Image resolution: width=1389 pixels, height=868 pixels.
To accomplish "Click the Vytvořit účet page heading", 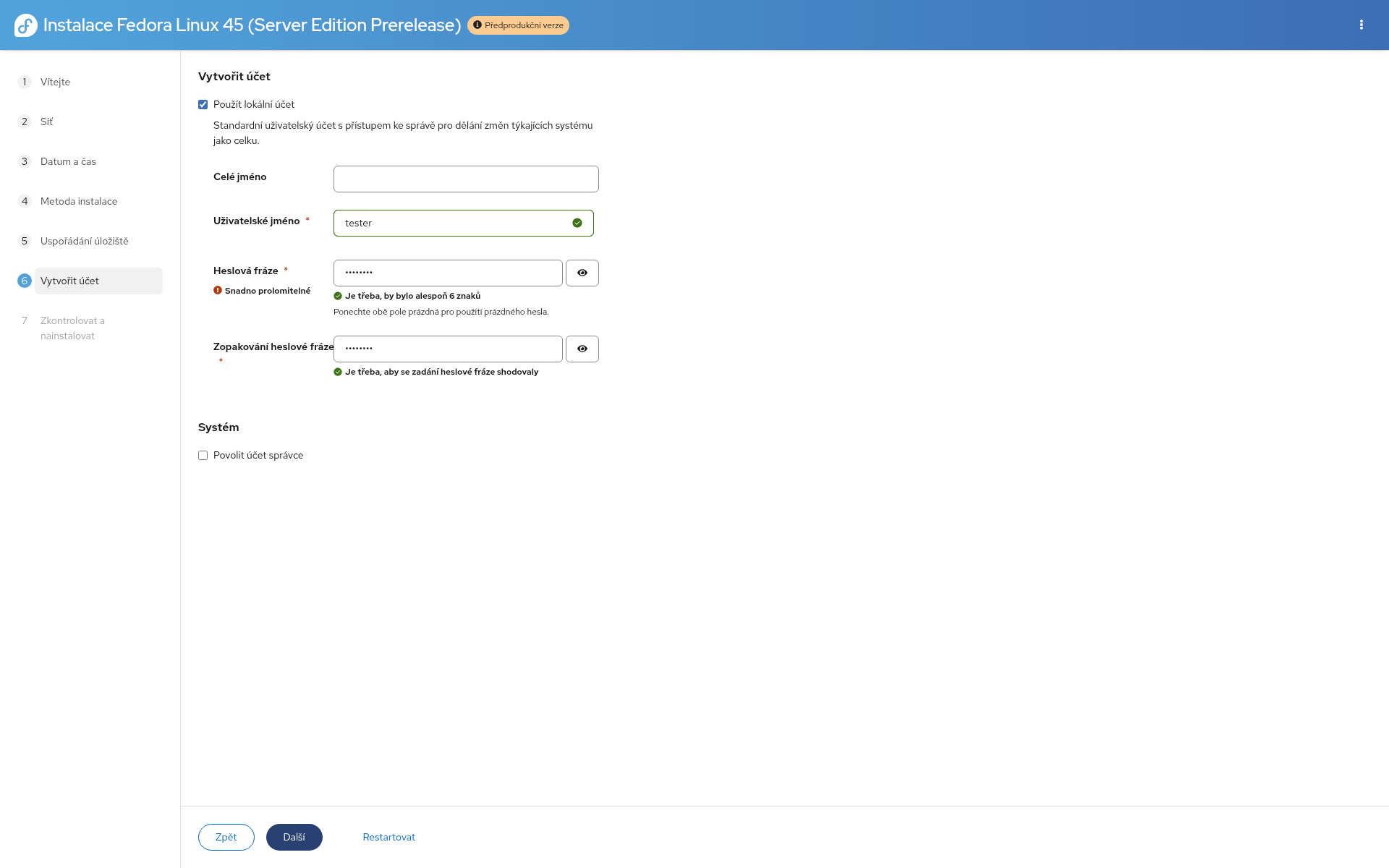I will click(234, 77).
